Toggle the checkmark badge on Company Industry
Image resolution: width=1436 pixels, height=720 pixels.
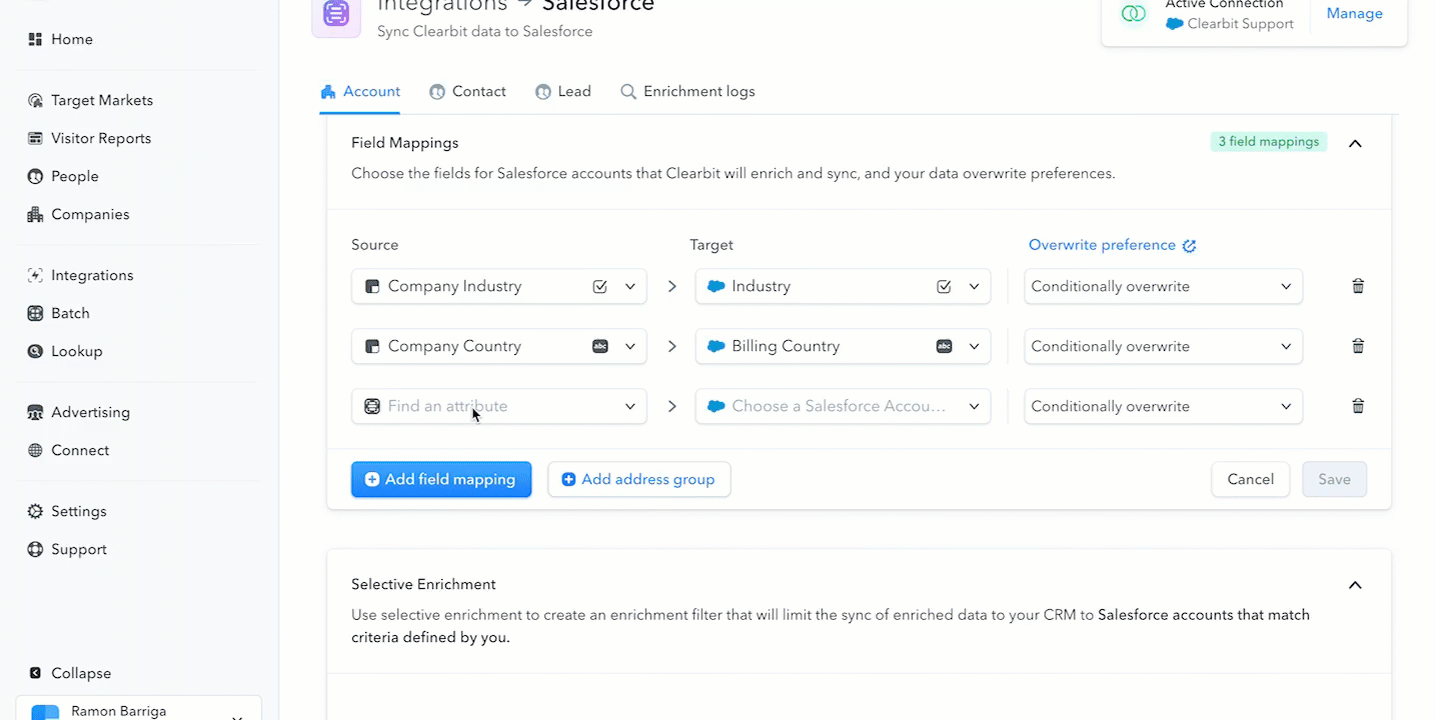(600, 286)
